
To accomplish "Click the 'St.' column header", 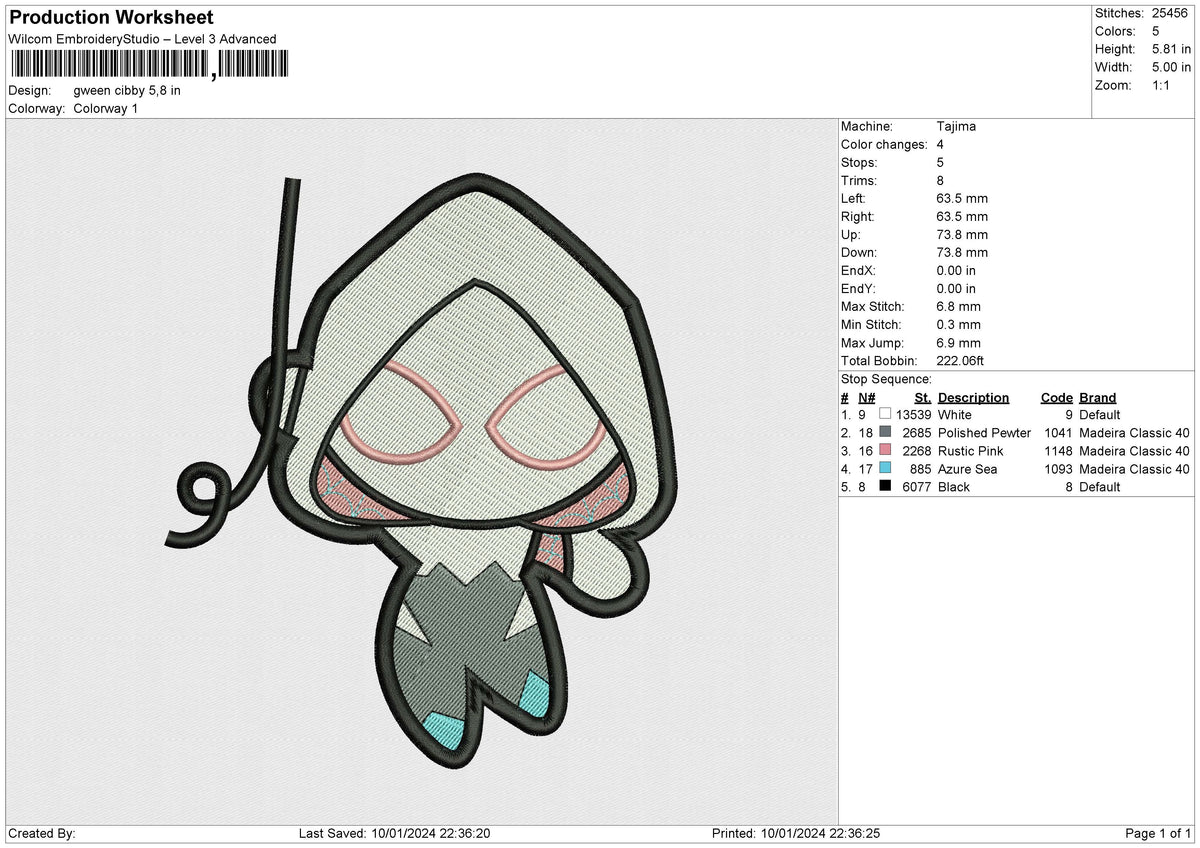I will tap(923, 397).
